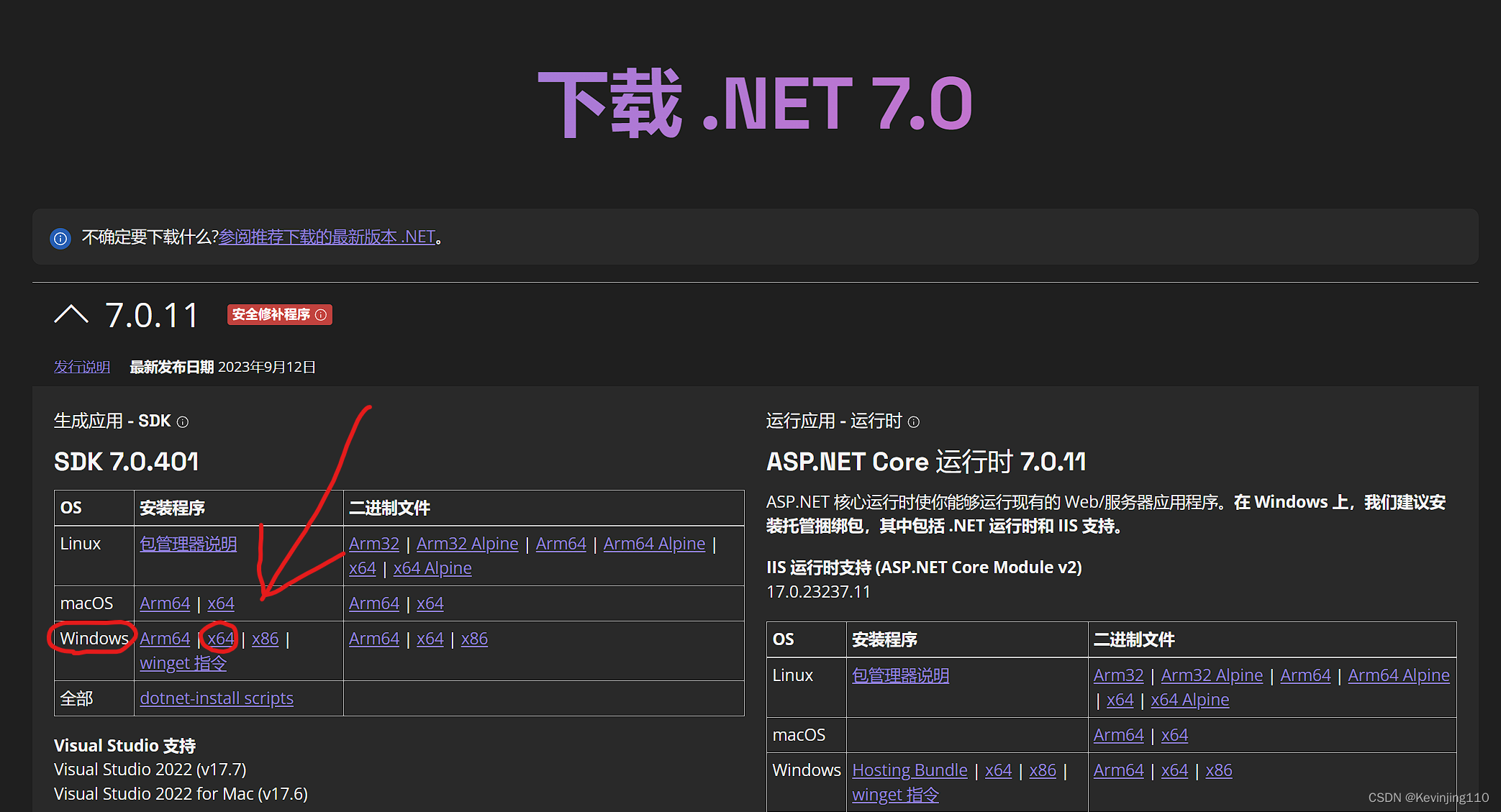This screenshot has width=1501, height=812.
Task: Download Windows x86 ASP.NET runtime binary
Action: point(1218,770)
